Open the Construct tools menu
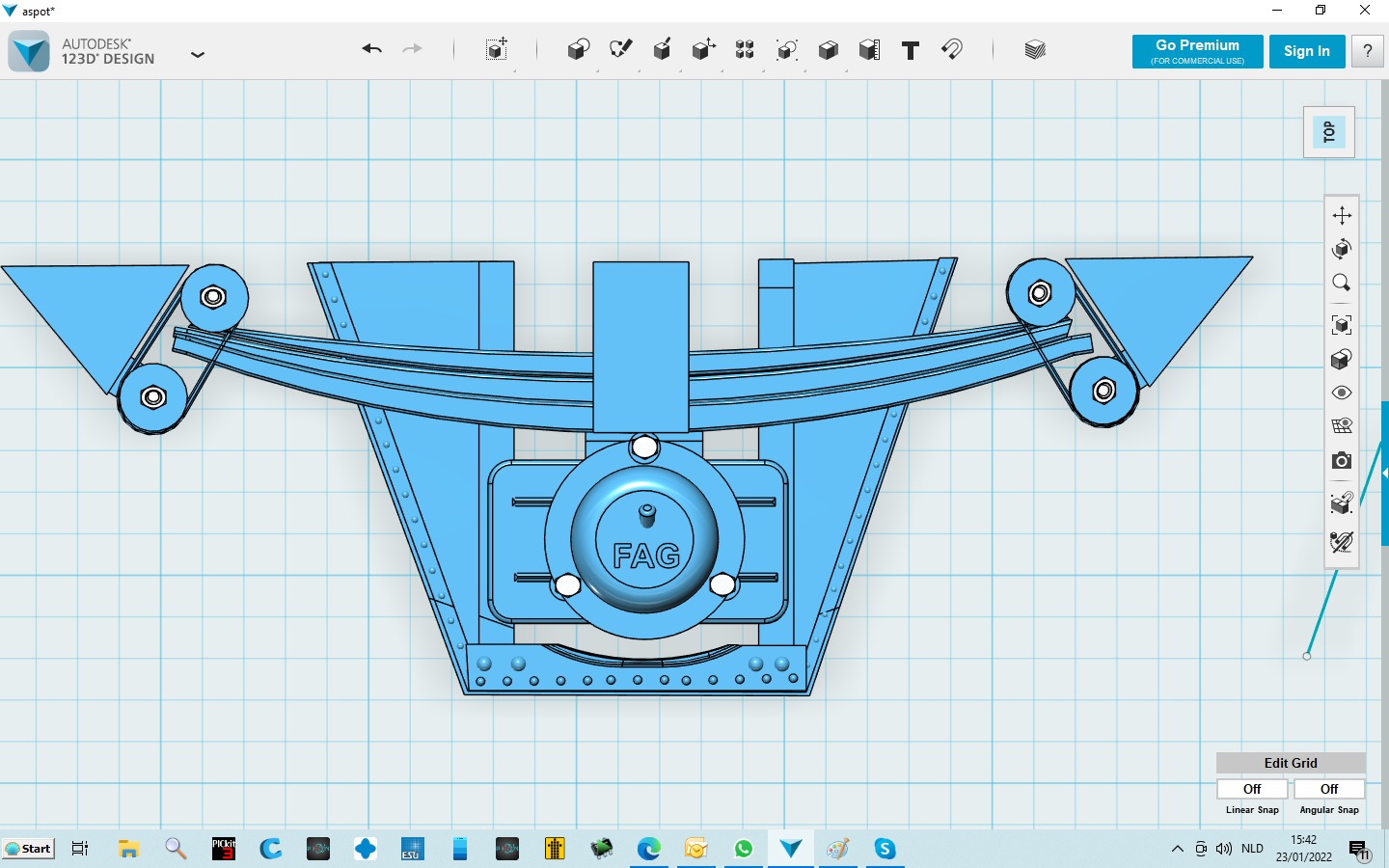The height and width of the screenshot is (868, 1389). [662, 49]
